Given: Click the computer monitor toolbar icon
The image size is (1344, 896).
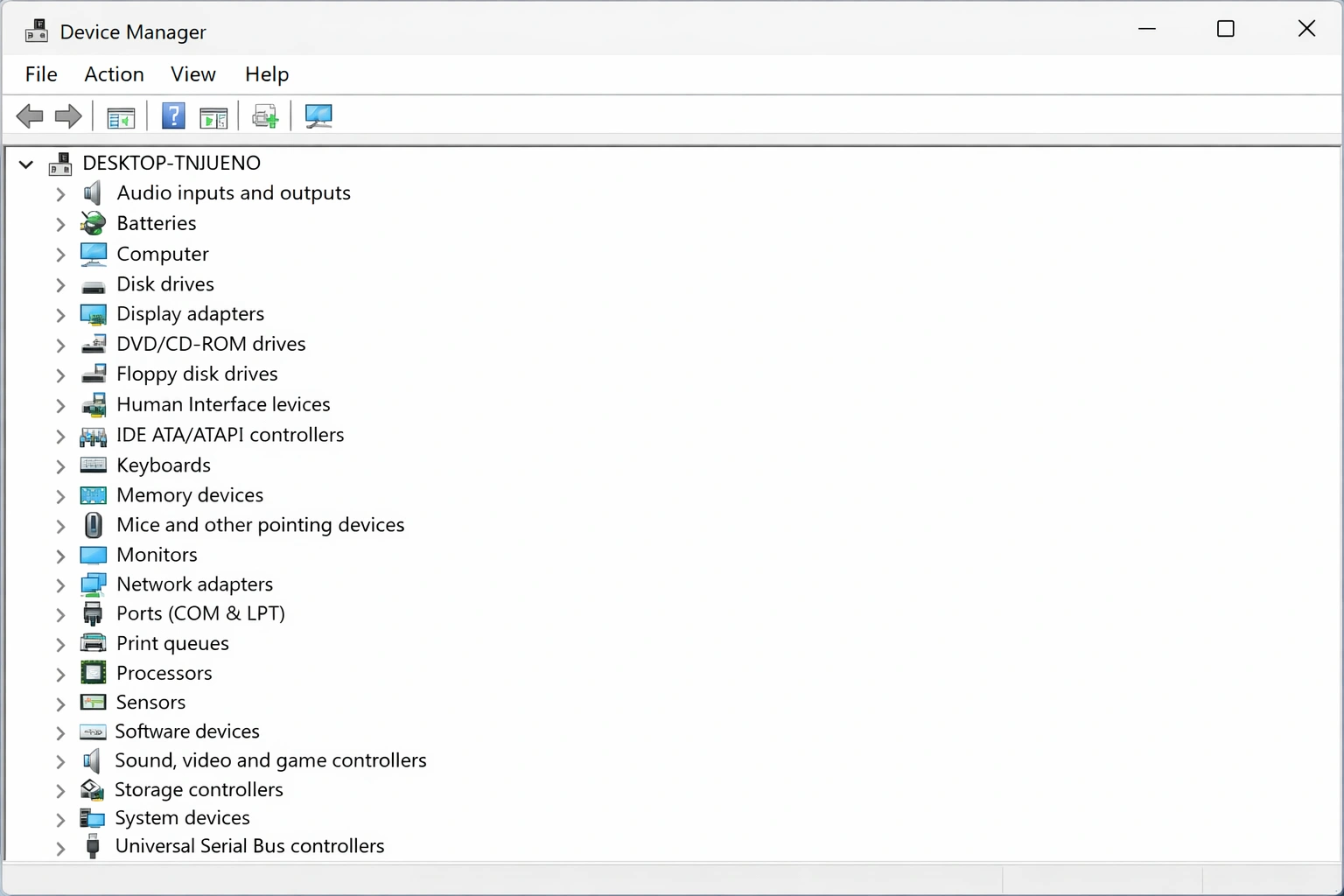Looking at the screenshot, I should click(x=318, y=115).
